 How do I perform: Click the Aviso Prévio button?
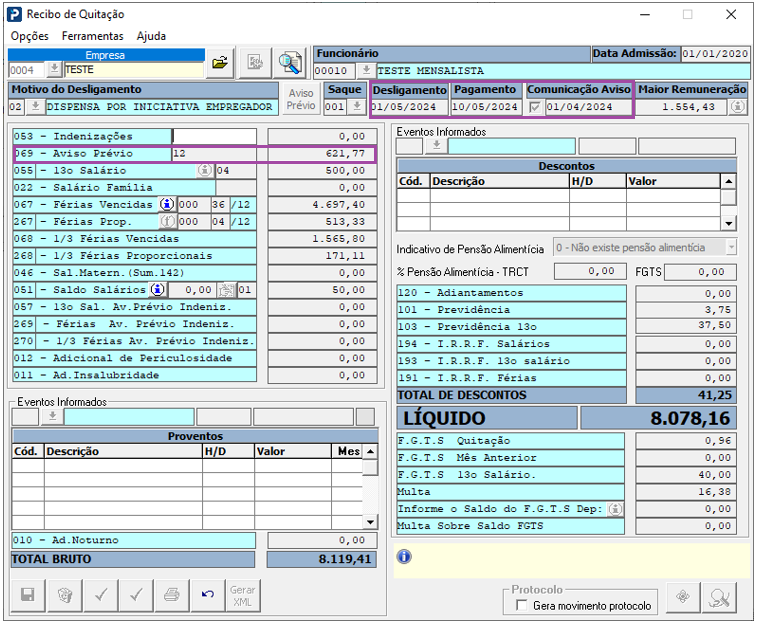point(301,99)
